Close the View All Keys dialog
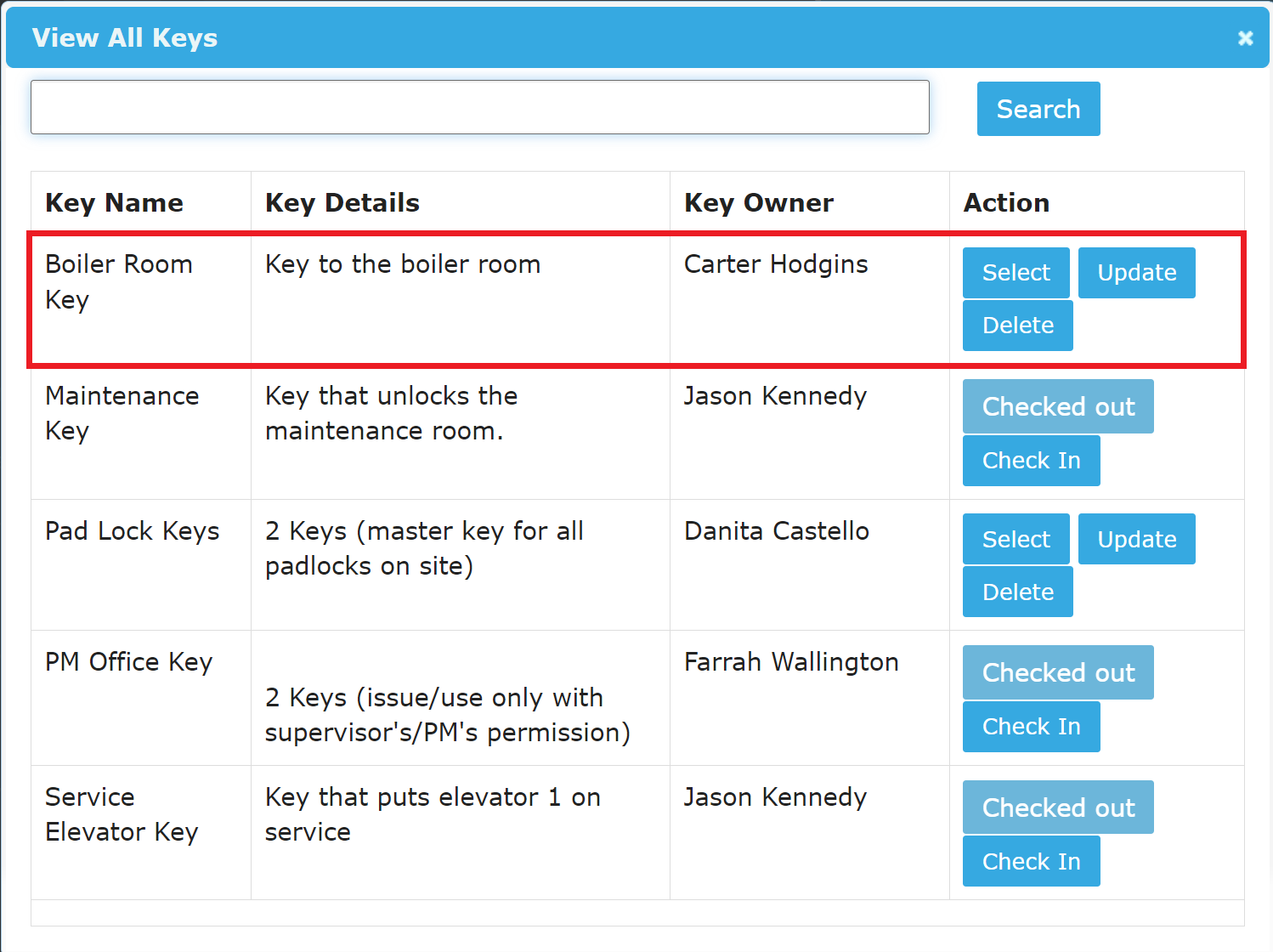 click(x=1245, y=38)
